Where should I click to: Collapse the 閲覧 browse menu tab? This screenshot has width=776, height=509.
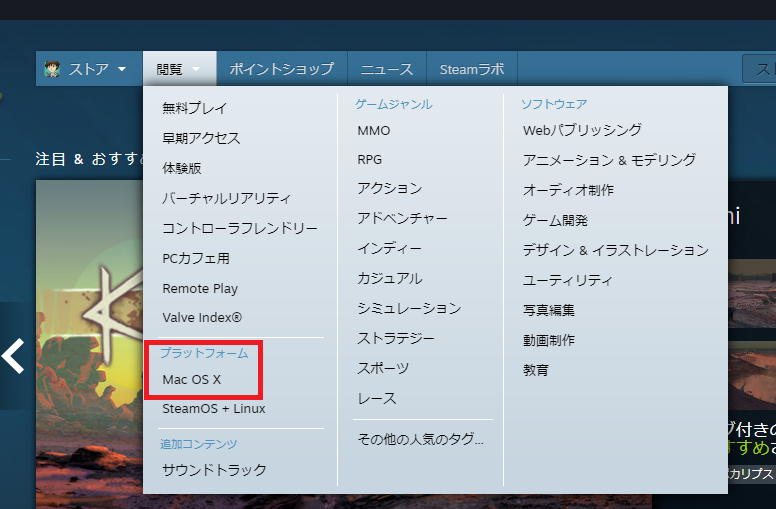(179, 69)
